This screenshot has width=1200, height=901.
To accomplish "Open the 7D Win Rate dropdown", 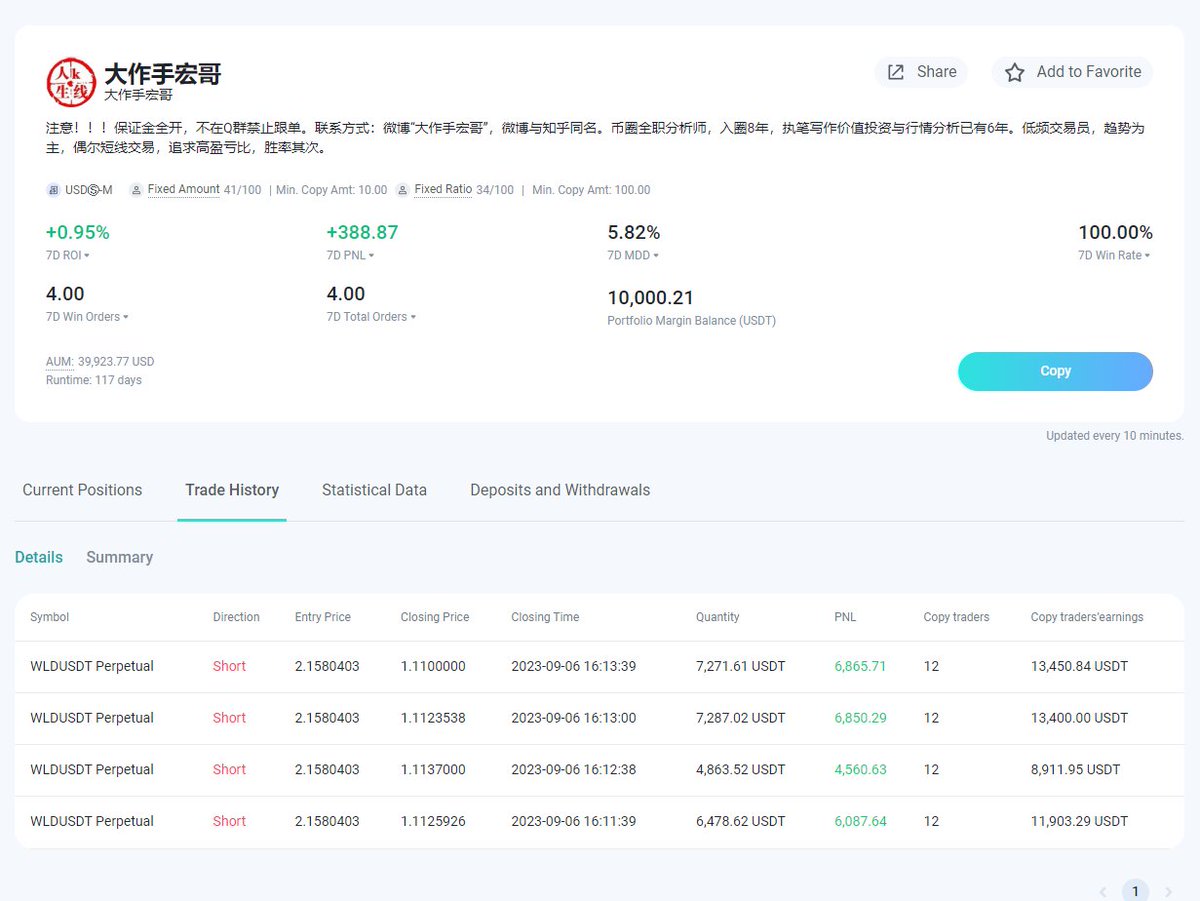I will tap(1114, 256).
